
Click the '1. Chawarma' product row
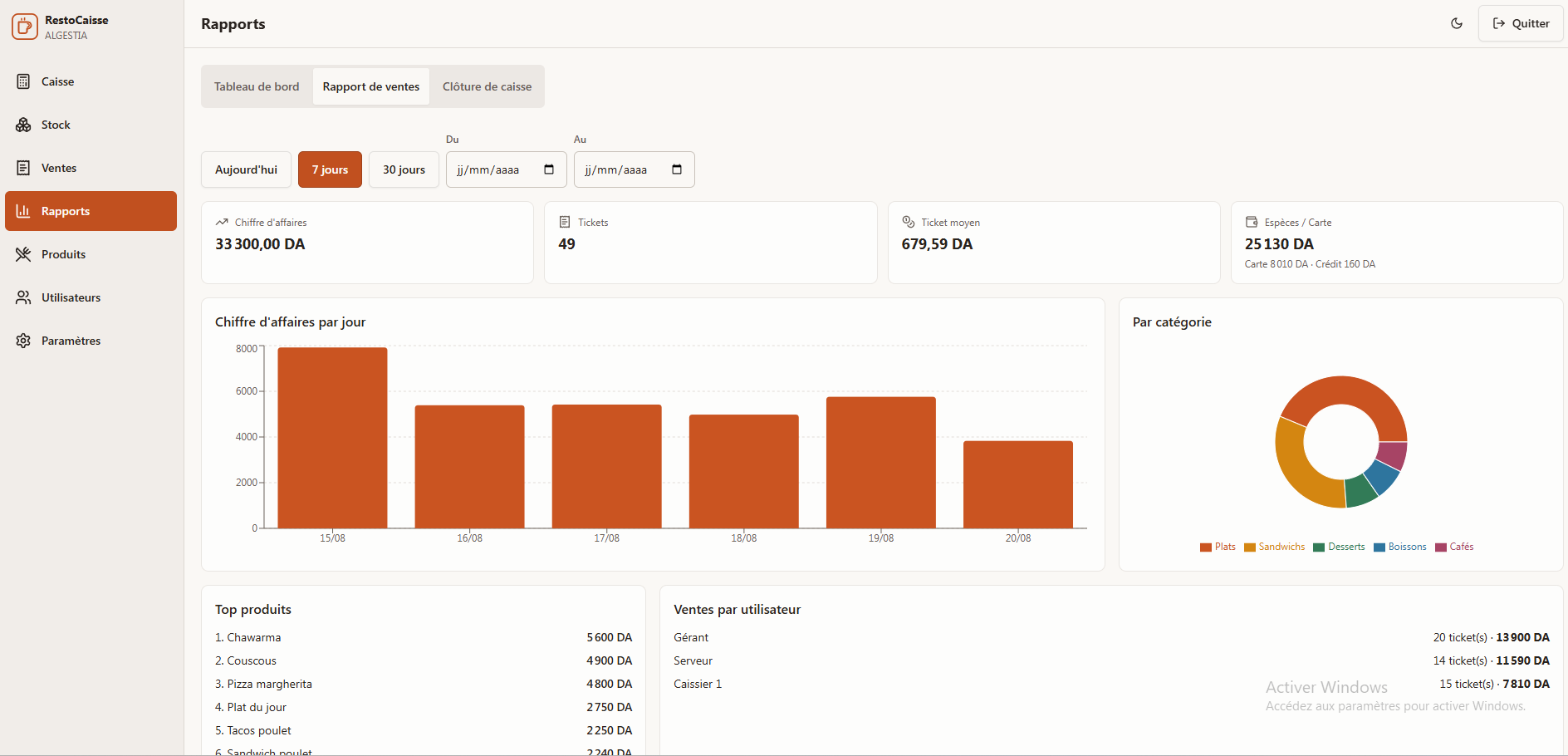tap(424, 637)
